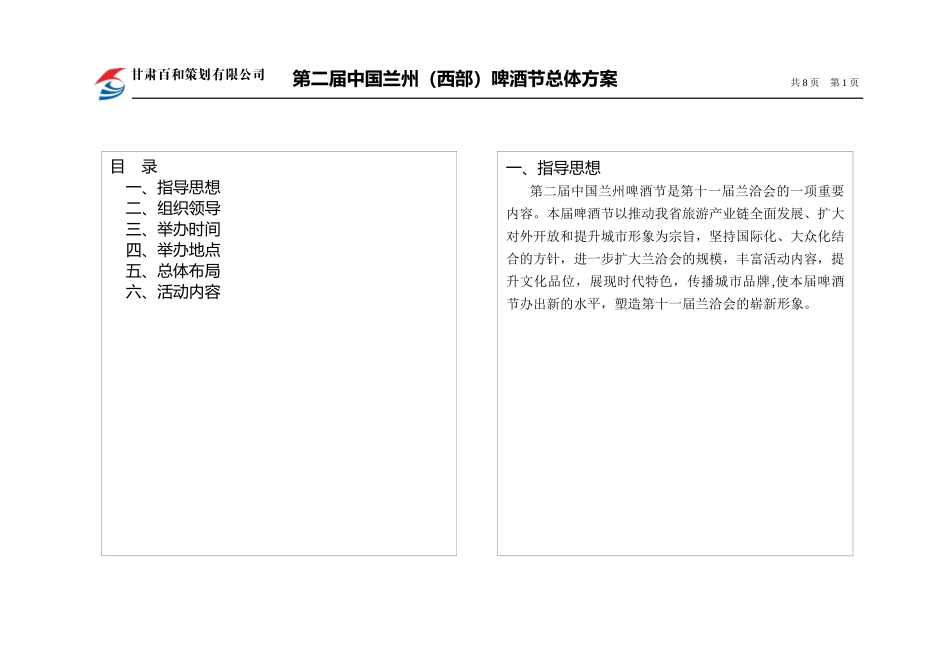This screenshot has height=672, width=950.
Task: Select contents entry 四、举办地点
Action: [x=173, y=250]
